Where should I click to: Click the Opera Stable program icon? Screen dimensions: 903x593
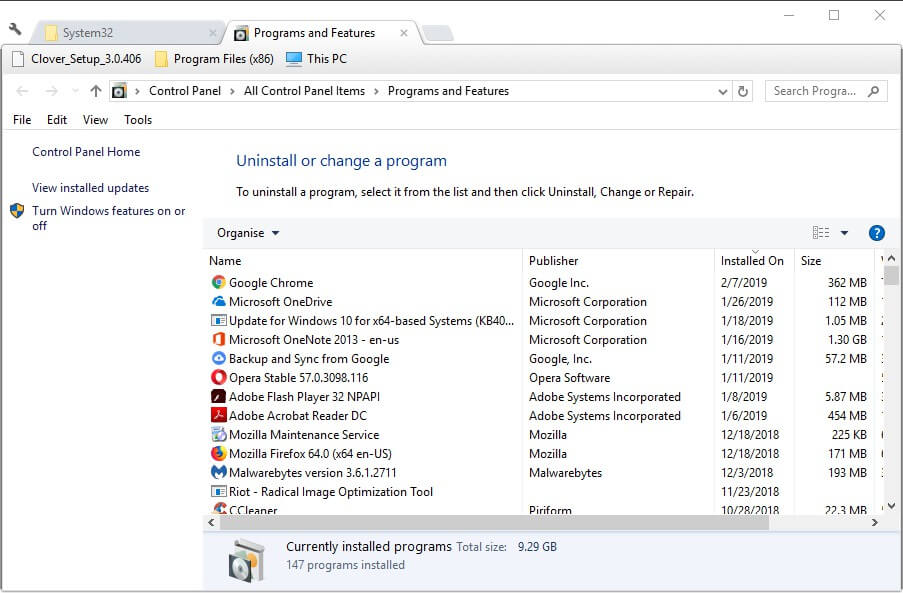coord(218,377)
